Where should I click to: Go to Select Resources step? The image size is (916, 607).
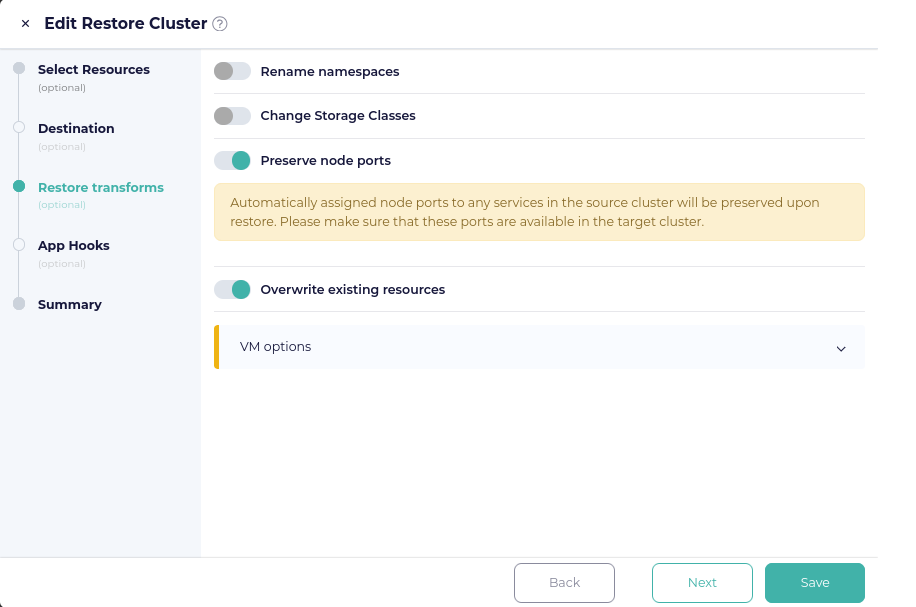coord(93,70)
